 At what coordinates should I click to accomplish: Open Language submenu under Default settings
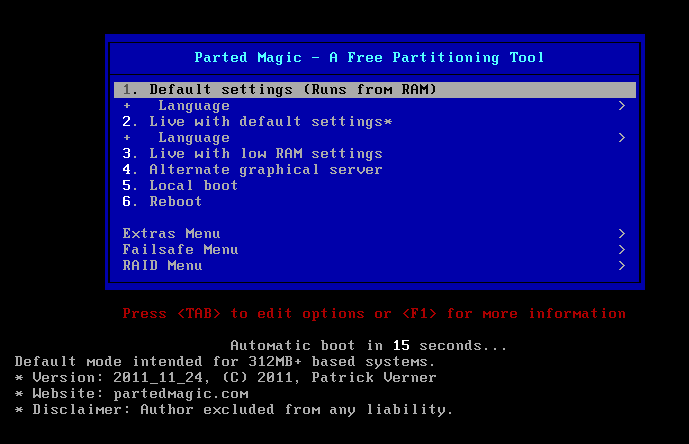click(x=375, y=106)
